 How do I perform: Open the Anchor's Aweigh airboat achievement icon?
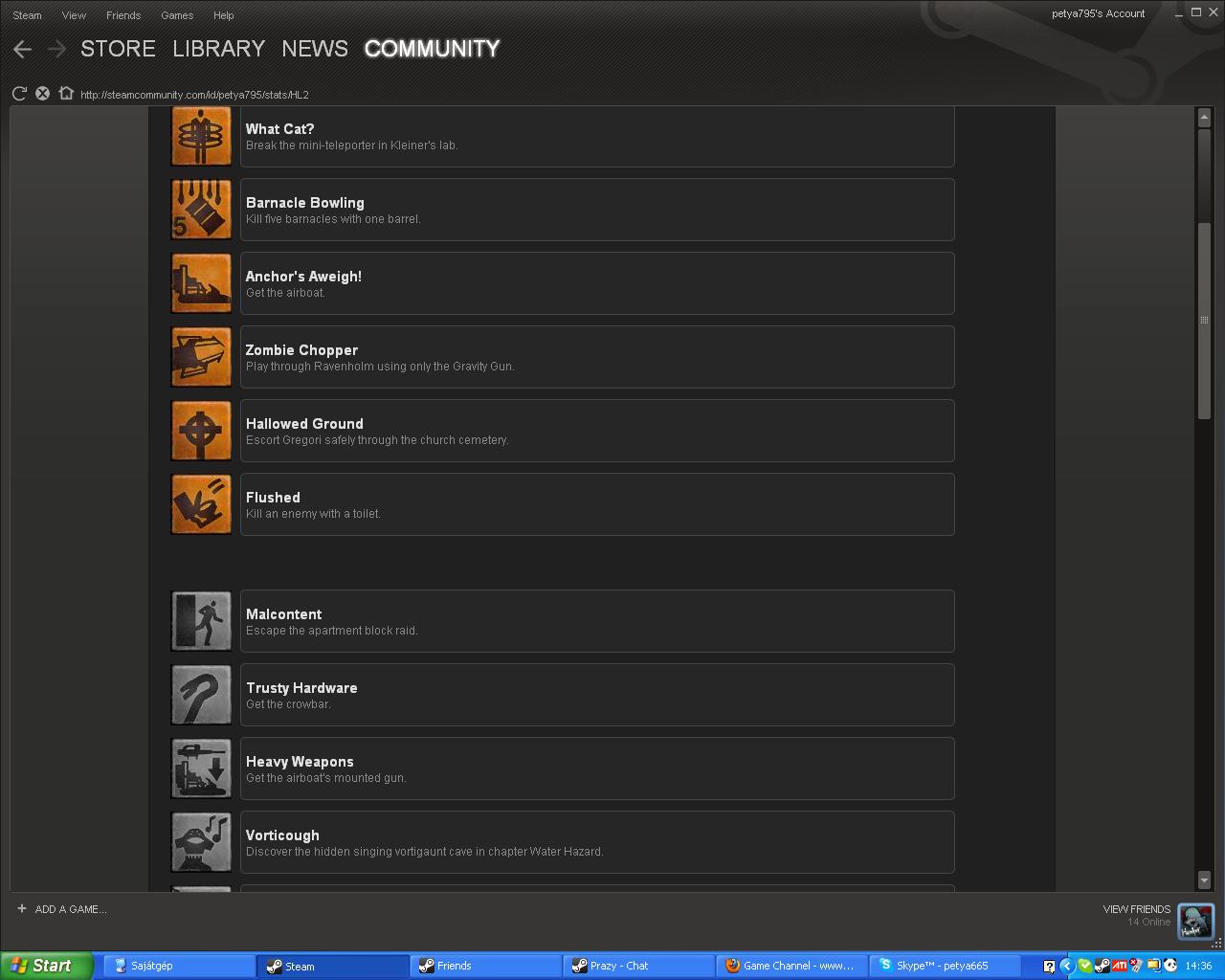coord(201,283)
